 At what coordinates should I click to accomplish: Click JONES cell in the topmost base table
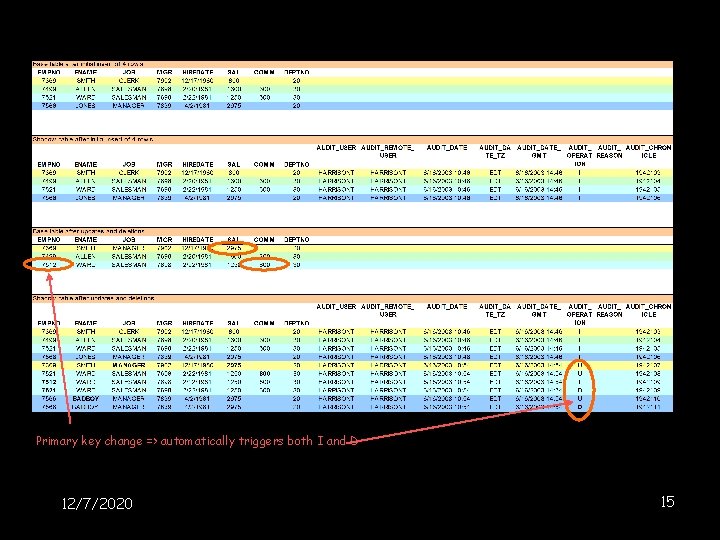click(x=85, y=106)
